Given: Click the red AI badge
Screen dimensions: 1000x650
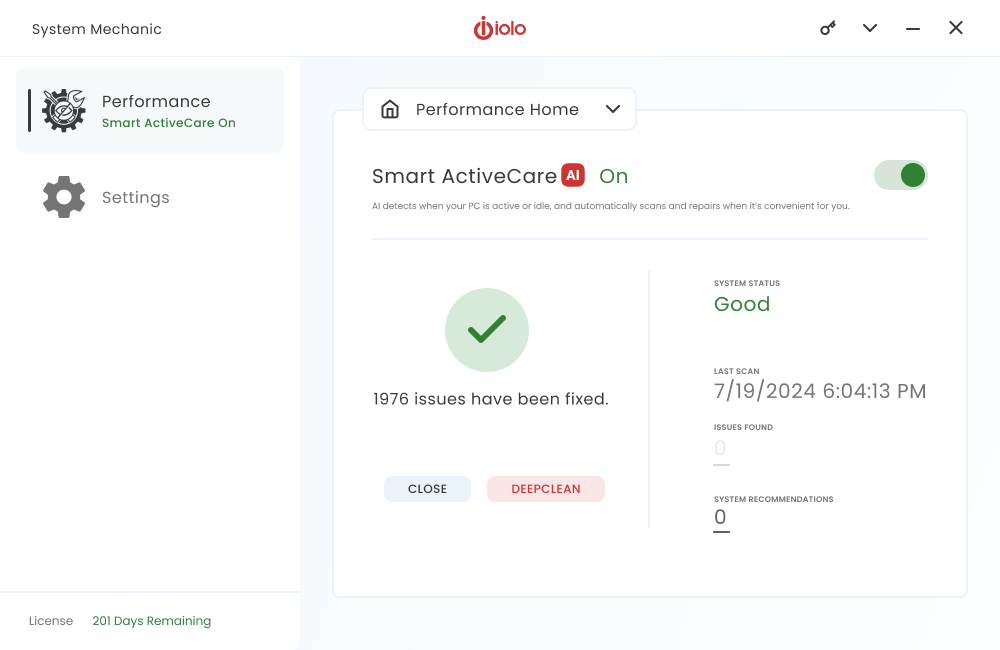Looking at the screenshot, I should [x=573, y=175].
